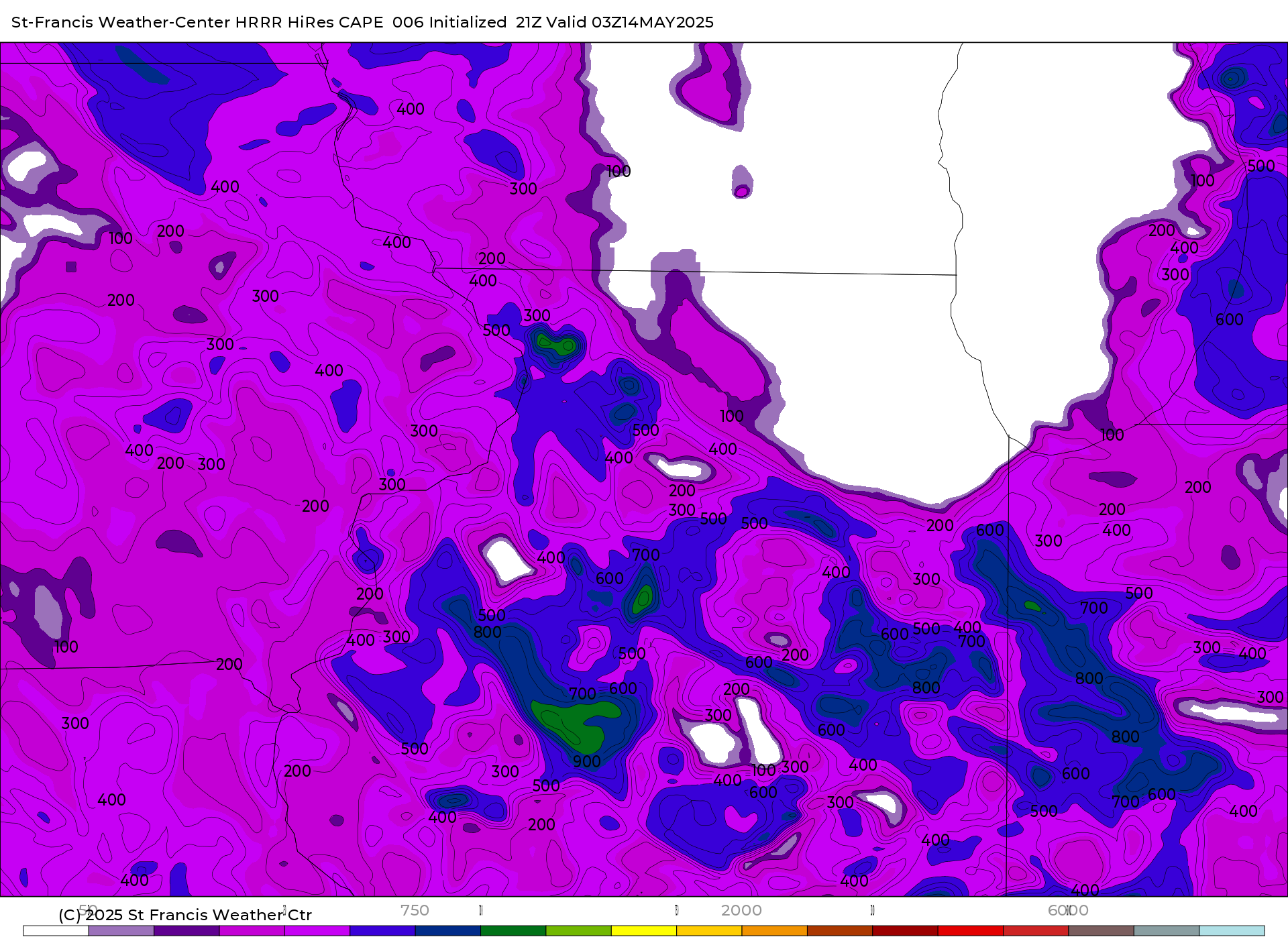Pick the navy blue legend swatch

coord(448,931)
